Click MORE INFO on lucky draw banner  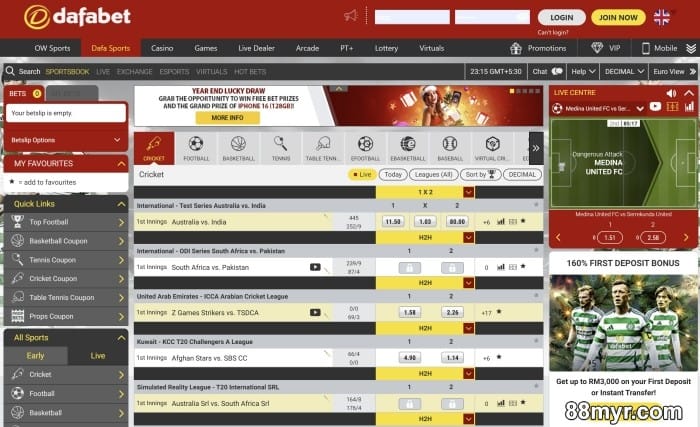(228, 118)
